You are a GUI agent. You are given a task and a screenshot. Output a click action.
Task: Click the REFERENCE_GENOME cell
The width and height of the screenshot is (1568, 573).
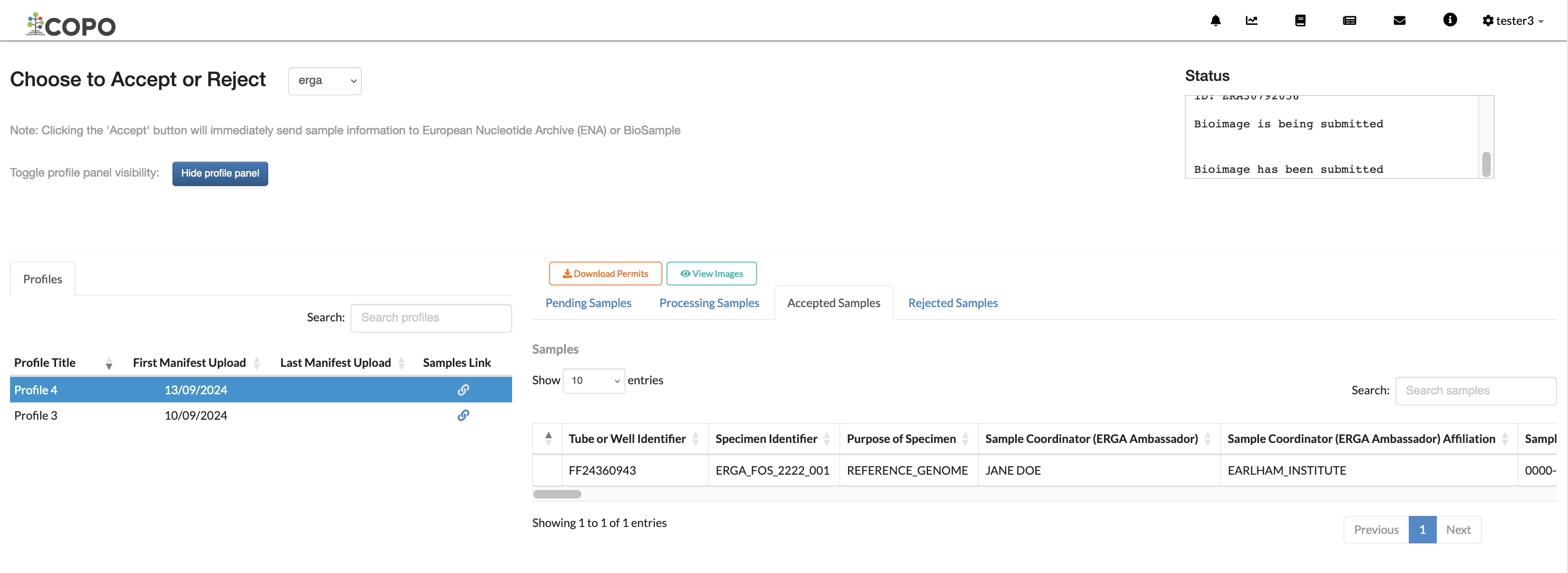(x=909, y=470)
